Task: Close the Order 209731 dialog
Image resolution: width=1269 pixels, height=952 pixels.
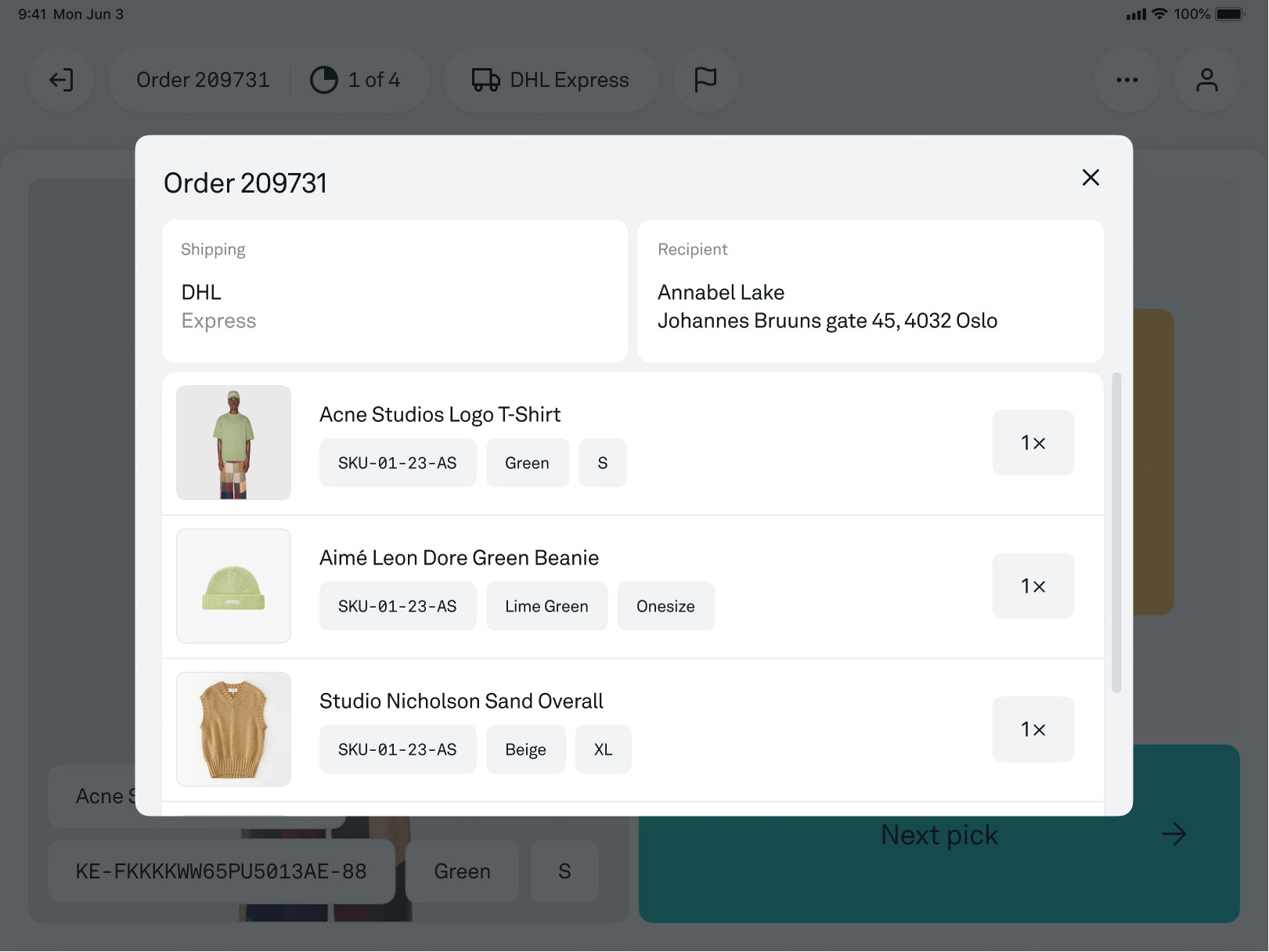Action: point(1091,178)
